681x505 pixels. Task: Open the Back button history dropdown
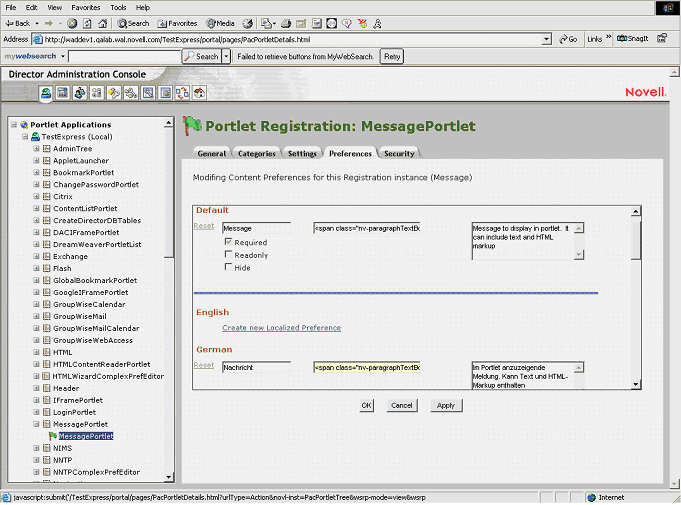tap(37, 23)
